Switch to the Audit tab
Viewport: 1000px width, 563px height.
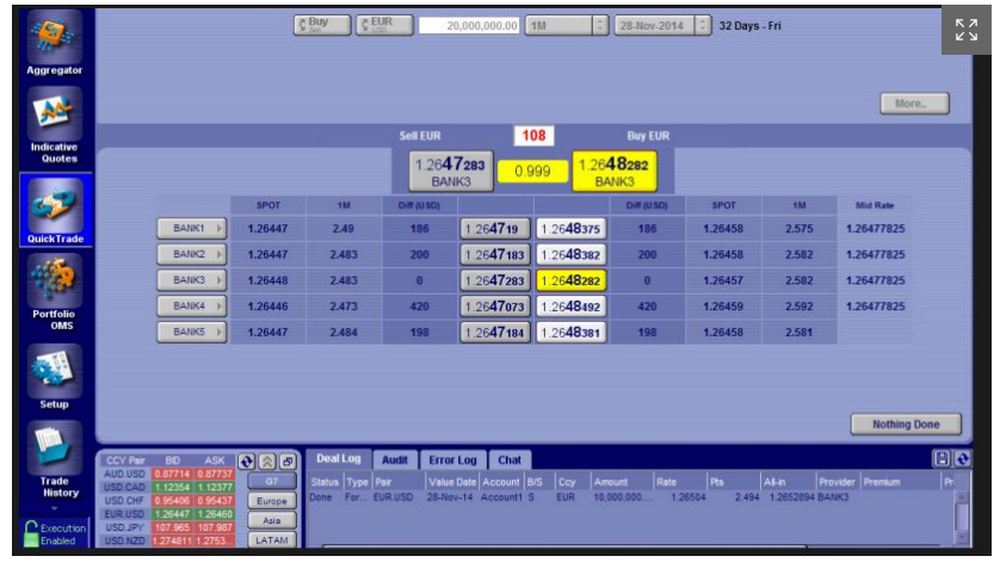coord(394,460)
